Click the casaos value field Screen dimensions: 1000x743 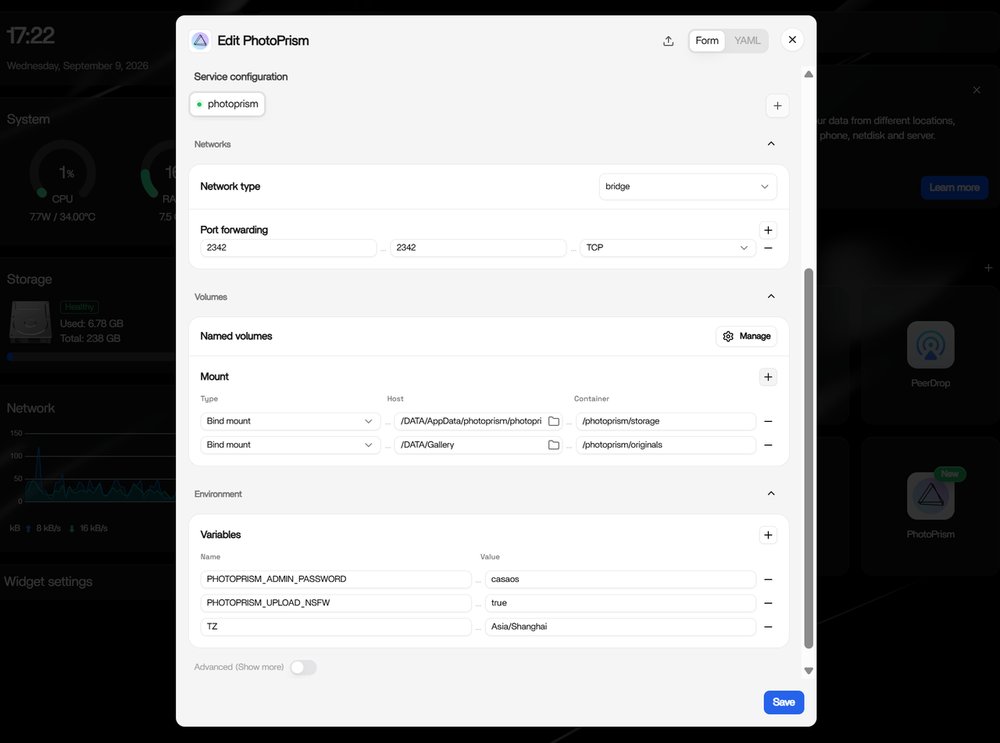(621, 579)
